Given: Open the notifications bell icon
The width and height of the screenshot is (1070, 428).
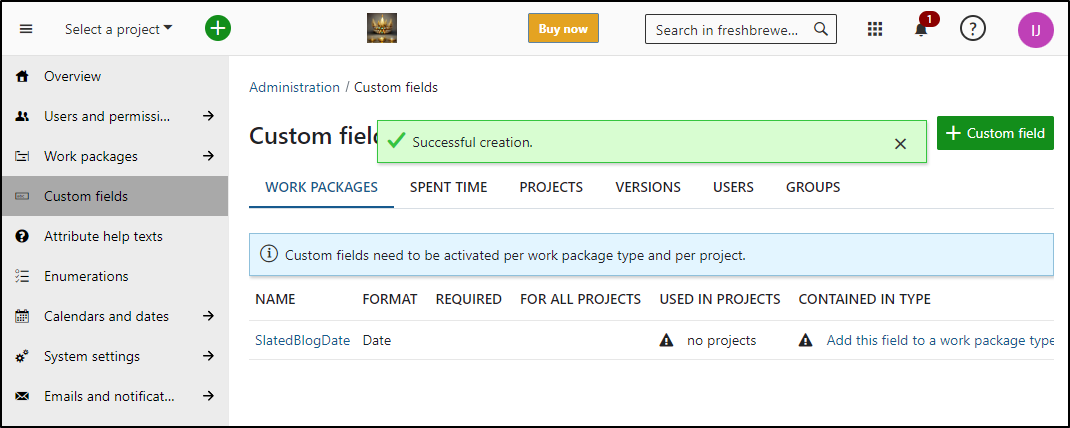Looking at the screenshot, I should coord(921,29).
